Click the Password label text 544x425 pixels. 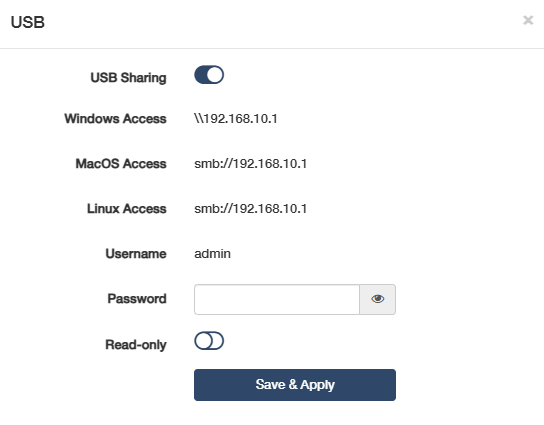(x=137, y=299)
